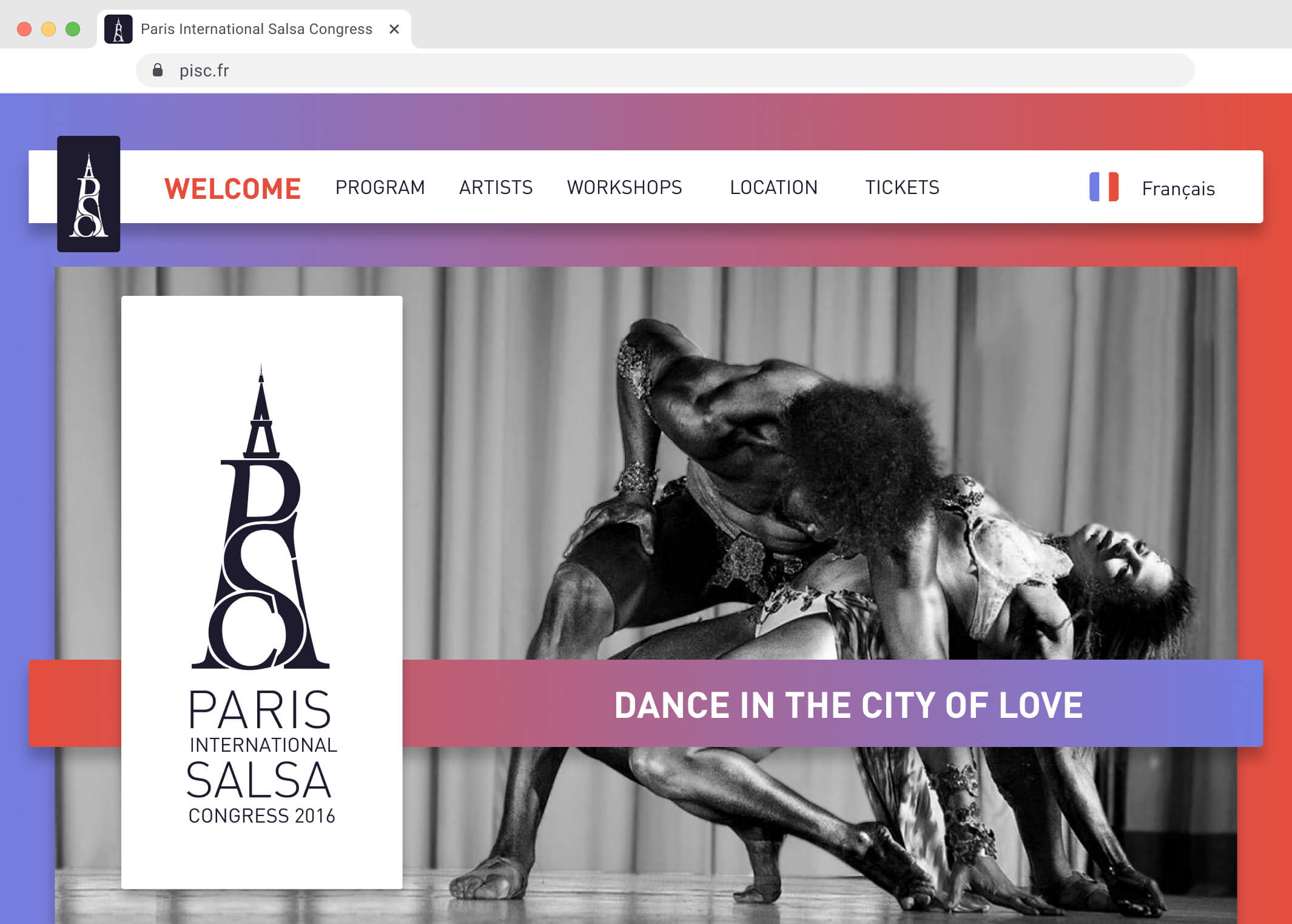Open the ARTISTS section

[x=496, y=187]
